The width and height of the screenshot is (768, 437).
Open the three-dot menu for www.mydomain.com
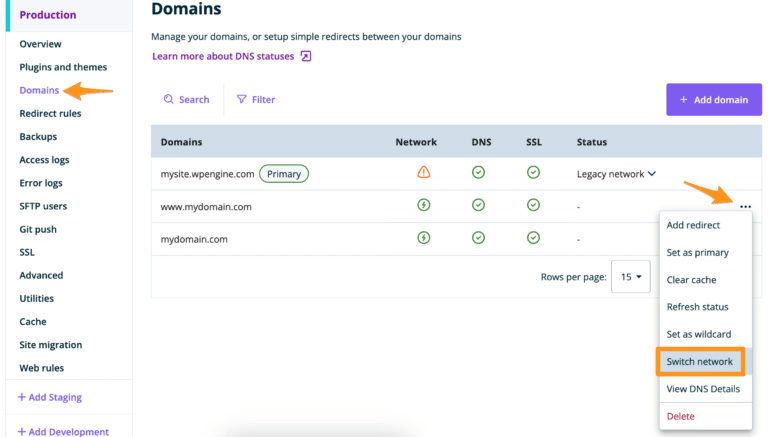coord(745,206)
